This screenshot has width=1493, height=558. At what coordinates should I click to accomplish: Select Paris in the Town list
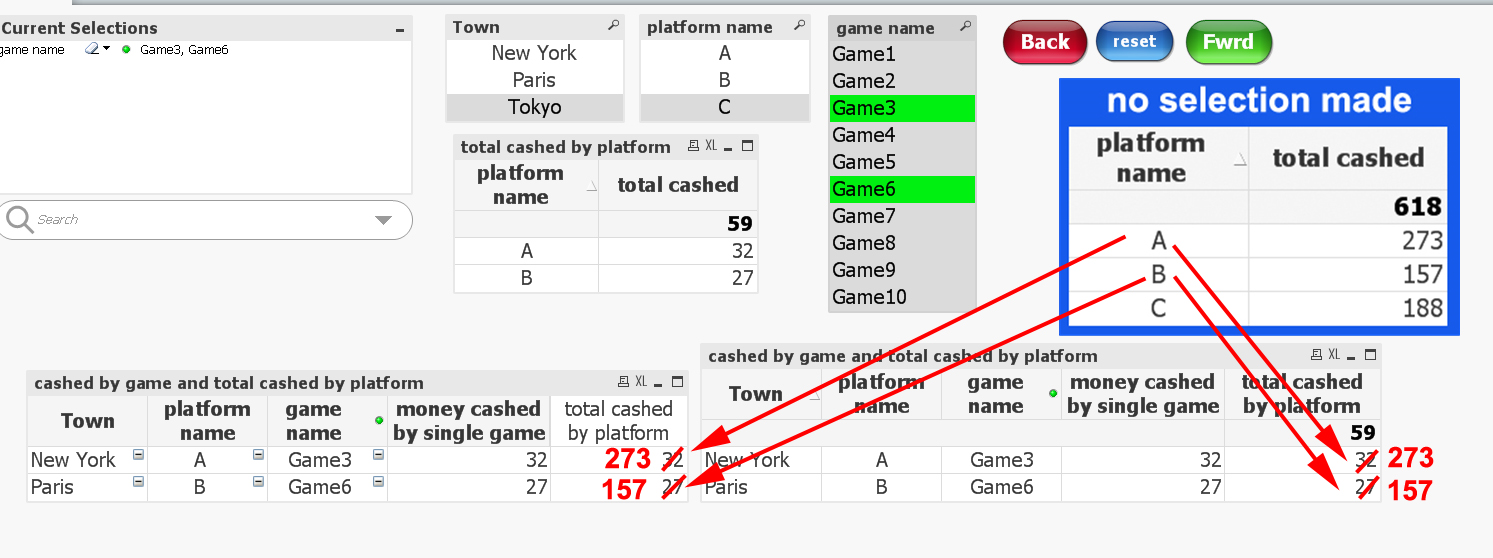pyautogui.click(x=535, y=80)
